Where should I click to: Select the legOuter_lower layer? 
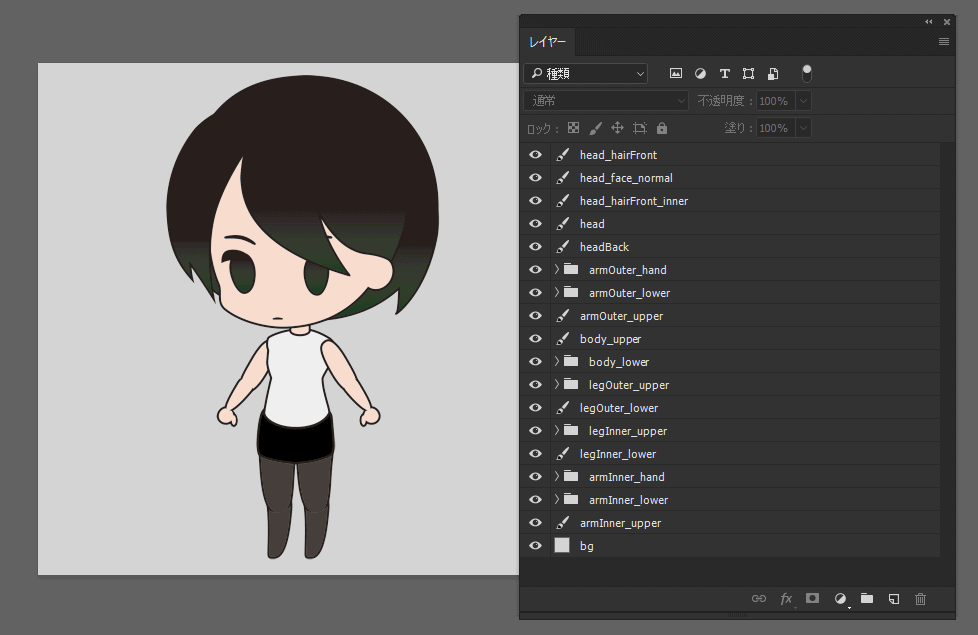618,408
